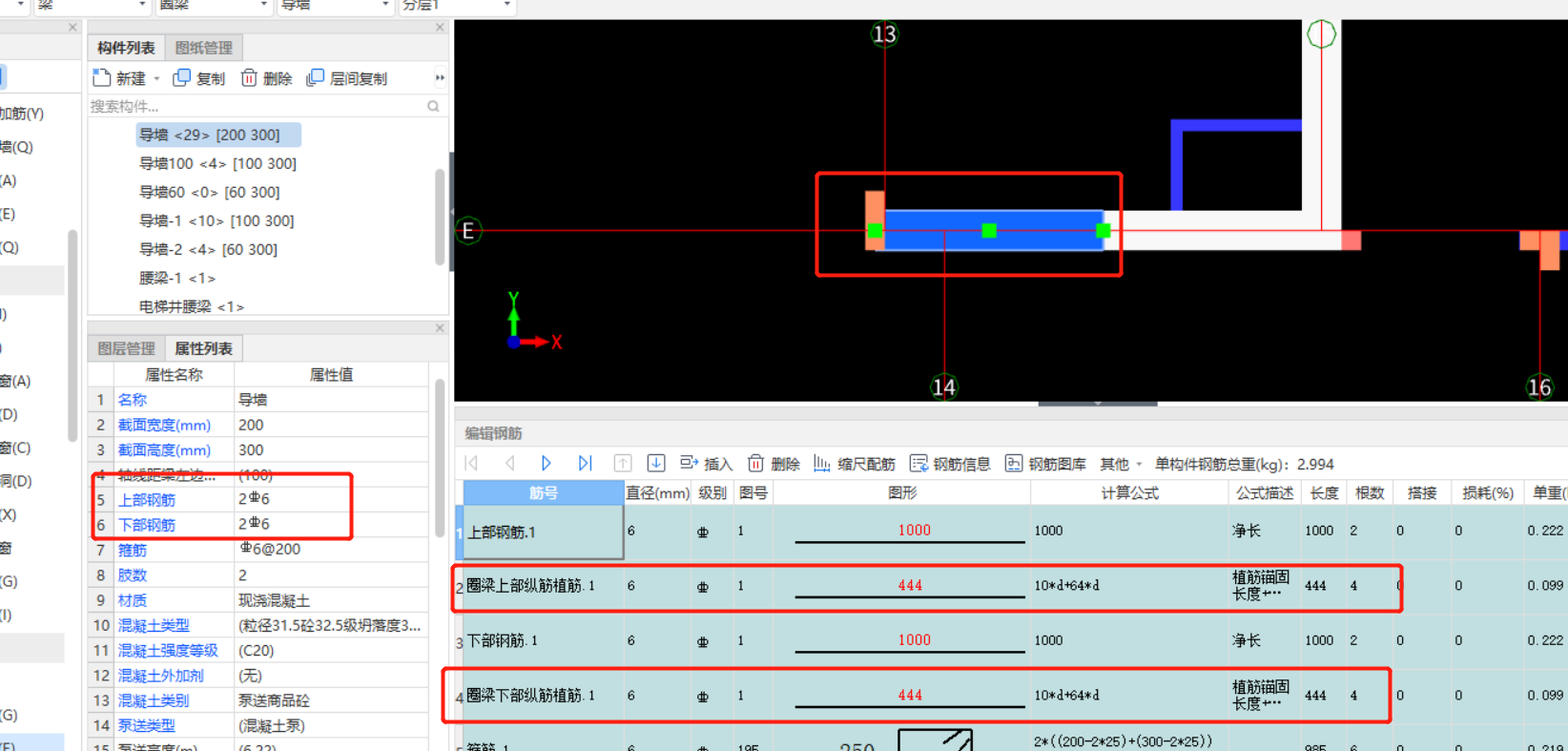Screen dimensions: 1568x751
Task: Open the 新建 dropdown arrow
Action: tap(156, 79)
